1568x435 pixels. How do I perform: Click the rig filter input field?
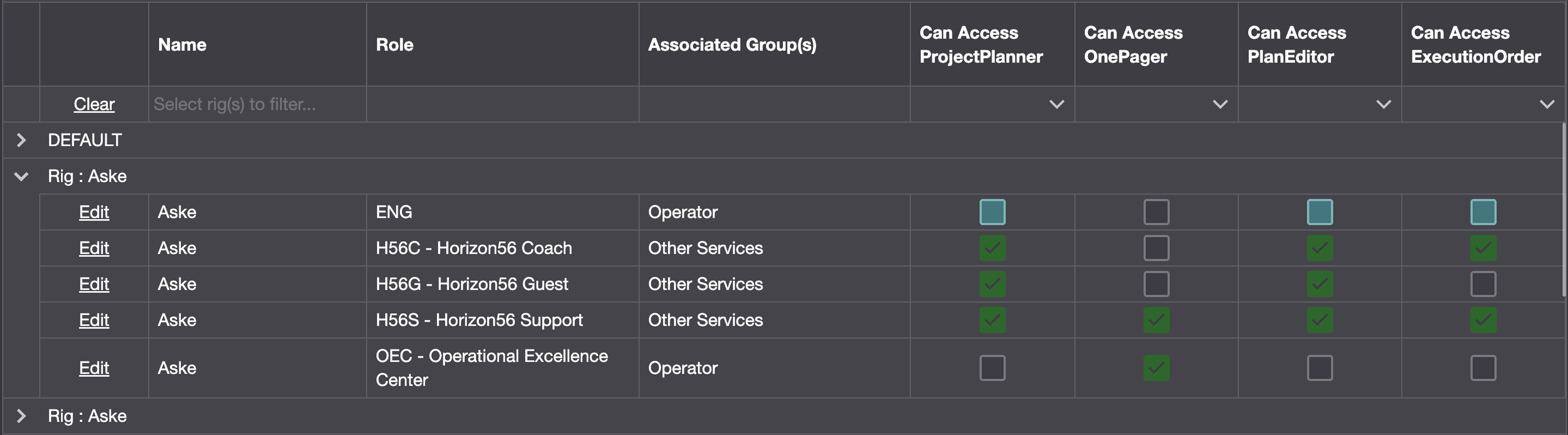[256, 104]
